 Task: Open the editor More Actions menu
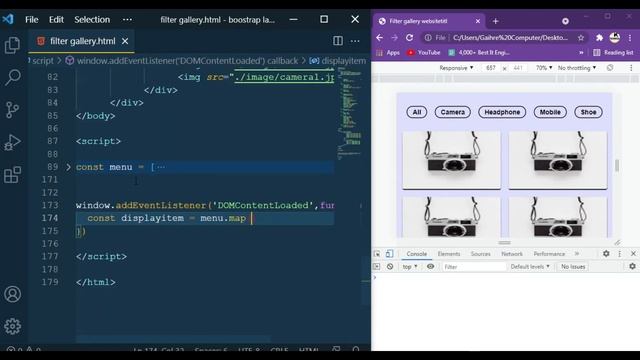[x=355, y=41]
